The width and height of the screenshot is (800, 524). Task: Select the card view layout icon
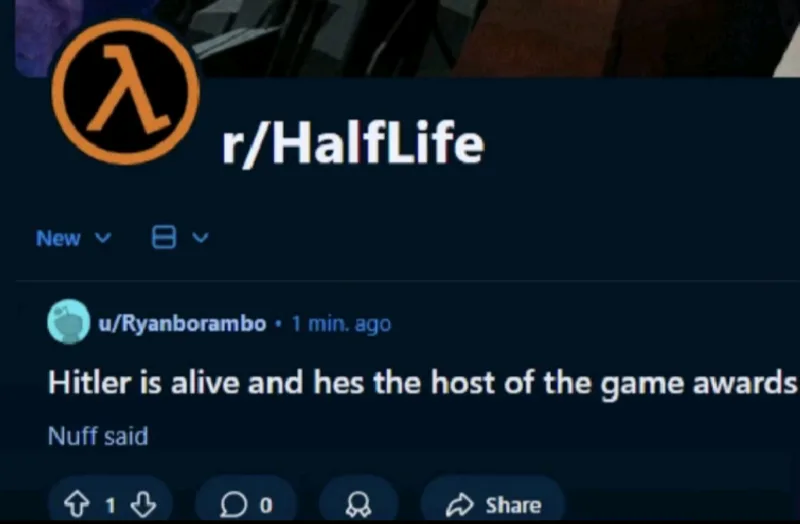coord(164,237)
